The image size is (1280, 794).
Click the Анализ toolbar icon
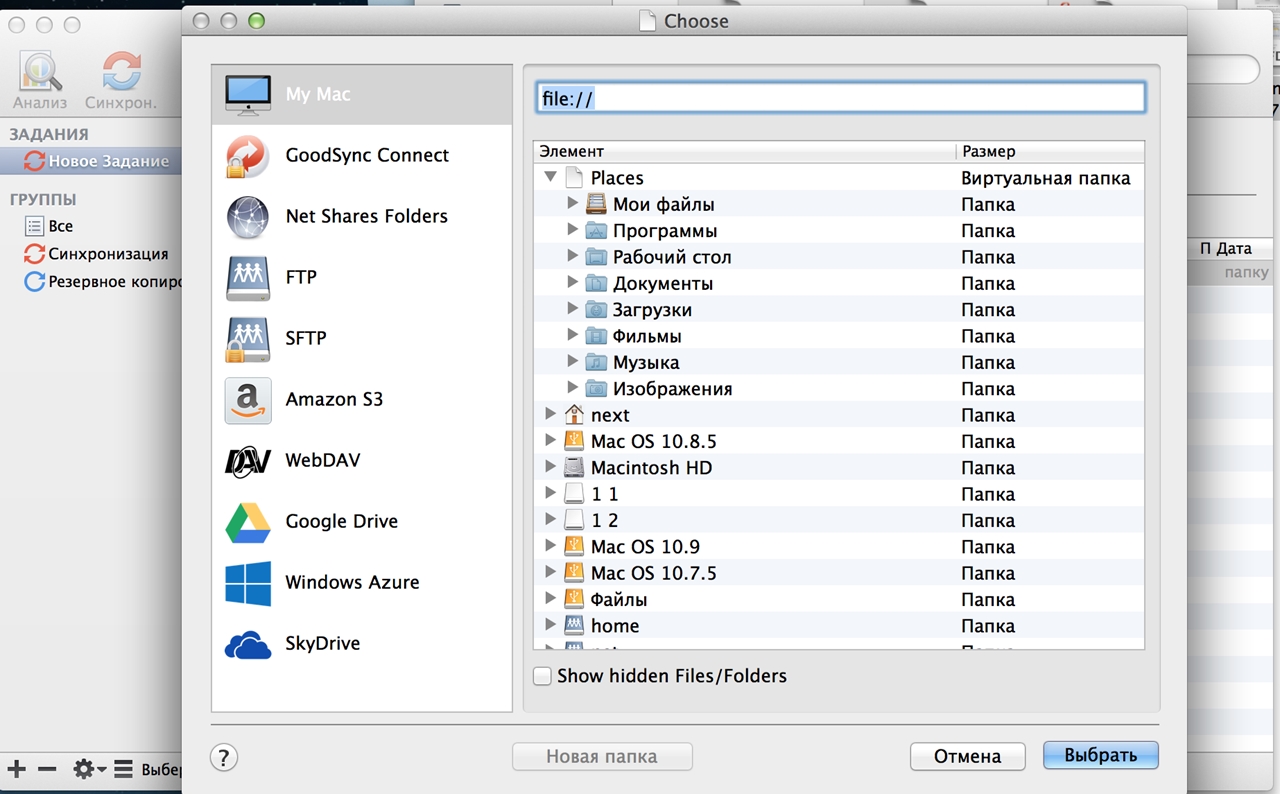click(x=40, y=73)
